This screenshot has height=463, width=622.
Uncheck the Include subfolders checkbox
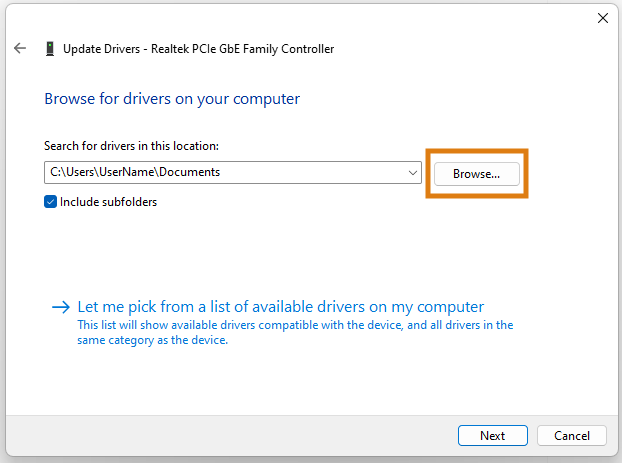(50, 202)
